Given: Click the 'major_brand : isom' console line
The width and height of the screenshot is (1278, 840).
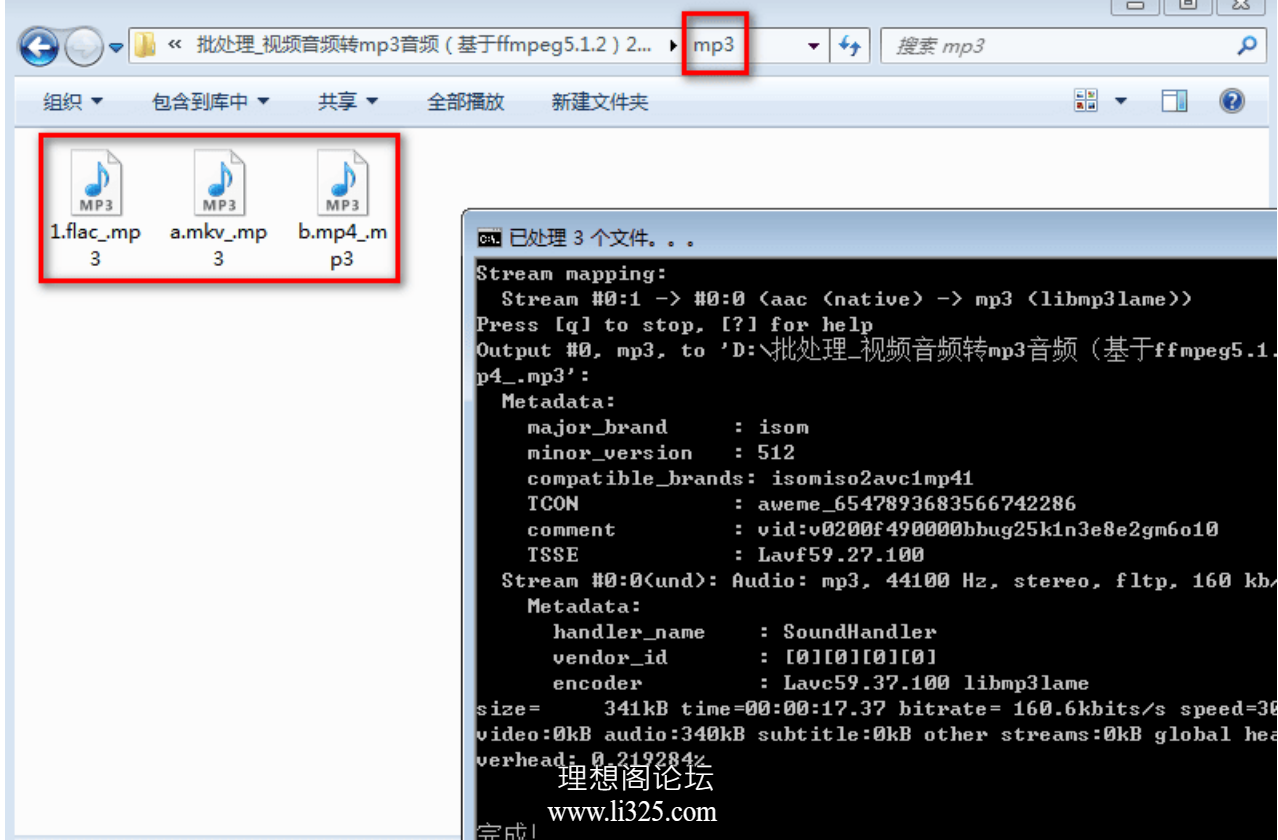Looking at the screenshot, I should [x=668, y=427].
